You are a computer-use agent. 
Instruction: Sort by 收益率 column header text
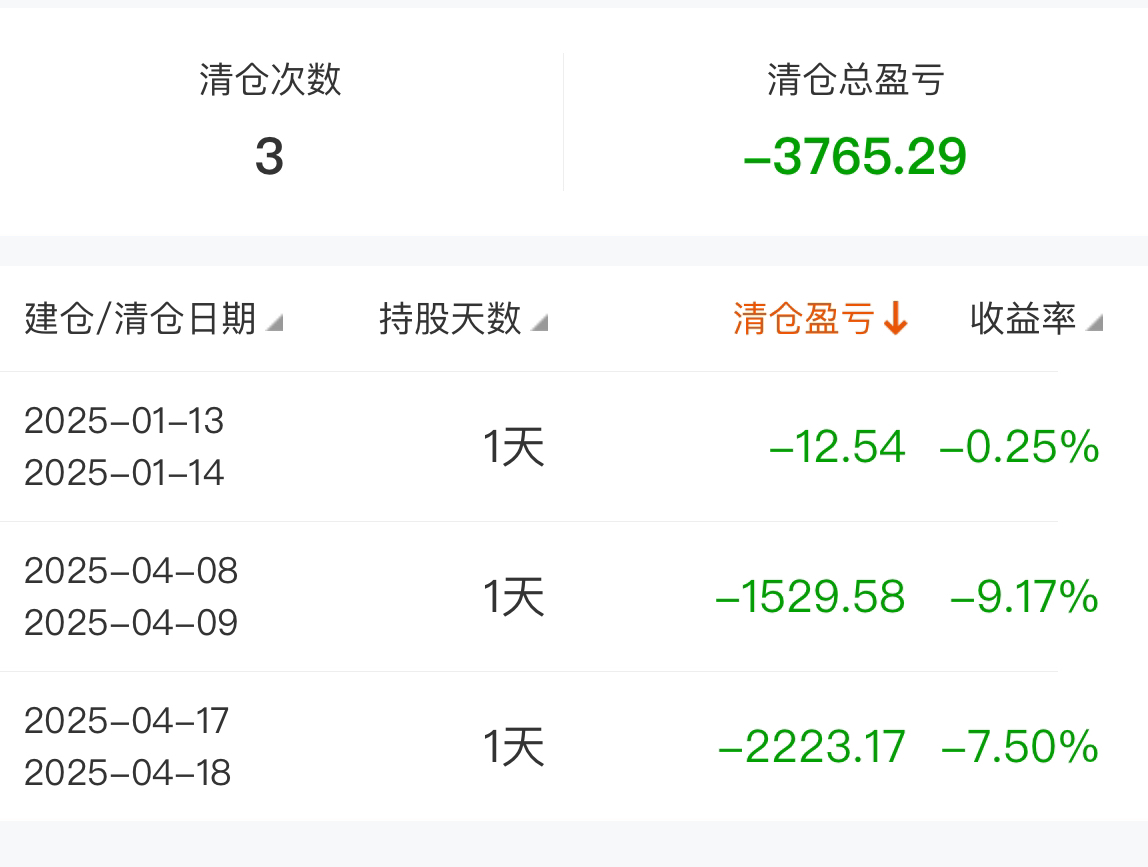tap(1023, 319)
